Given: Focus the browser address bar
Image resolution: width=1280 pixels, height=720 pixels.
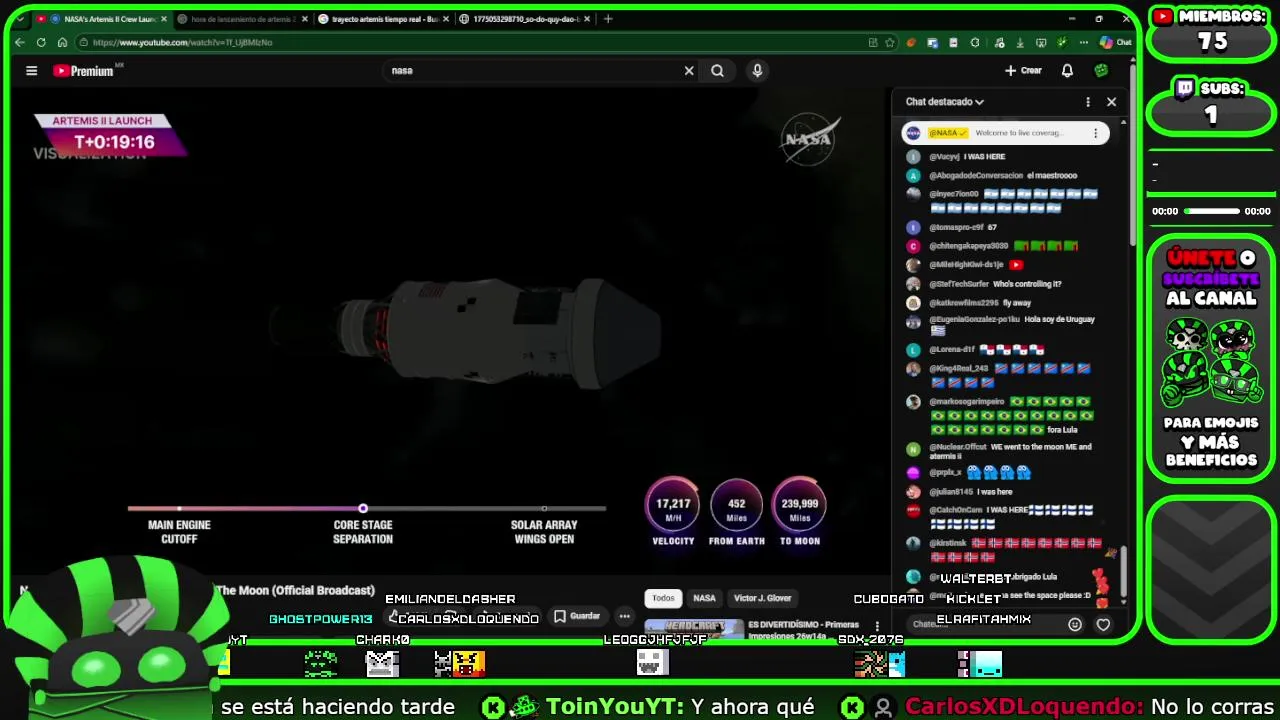Looking at the screenshot, I should point(470,42).
